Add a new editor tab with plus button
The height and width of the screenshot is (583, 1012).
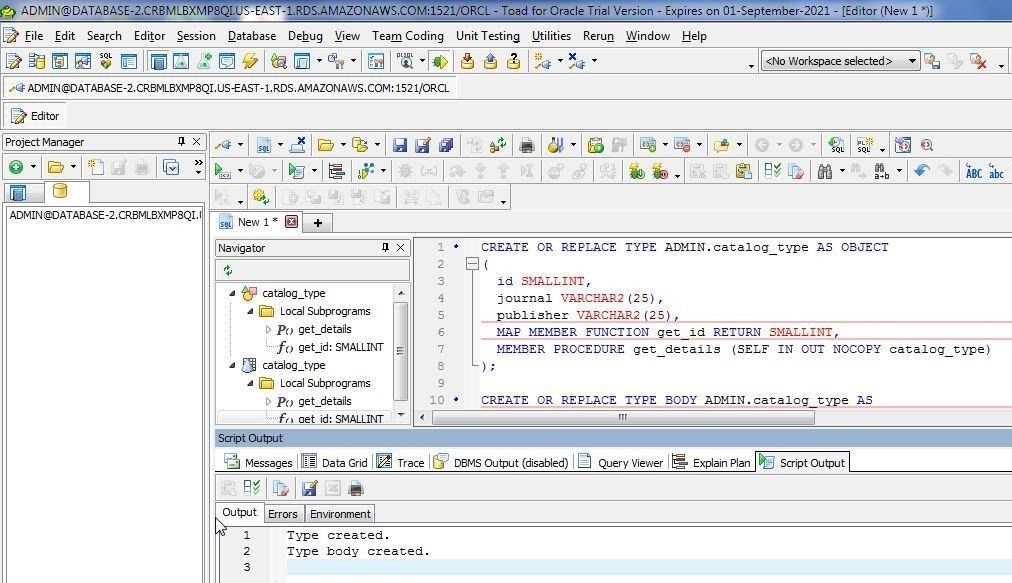(318, 223)
